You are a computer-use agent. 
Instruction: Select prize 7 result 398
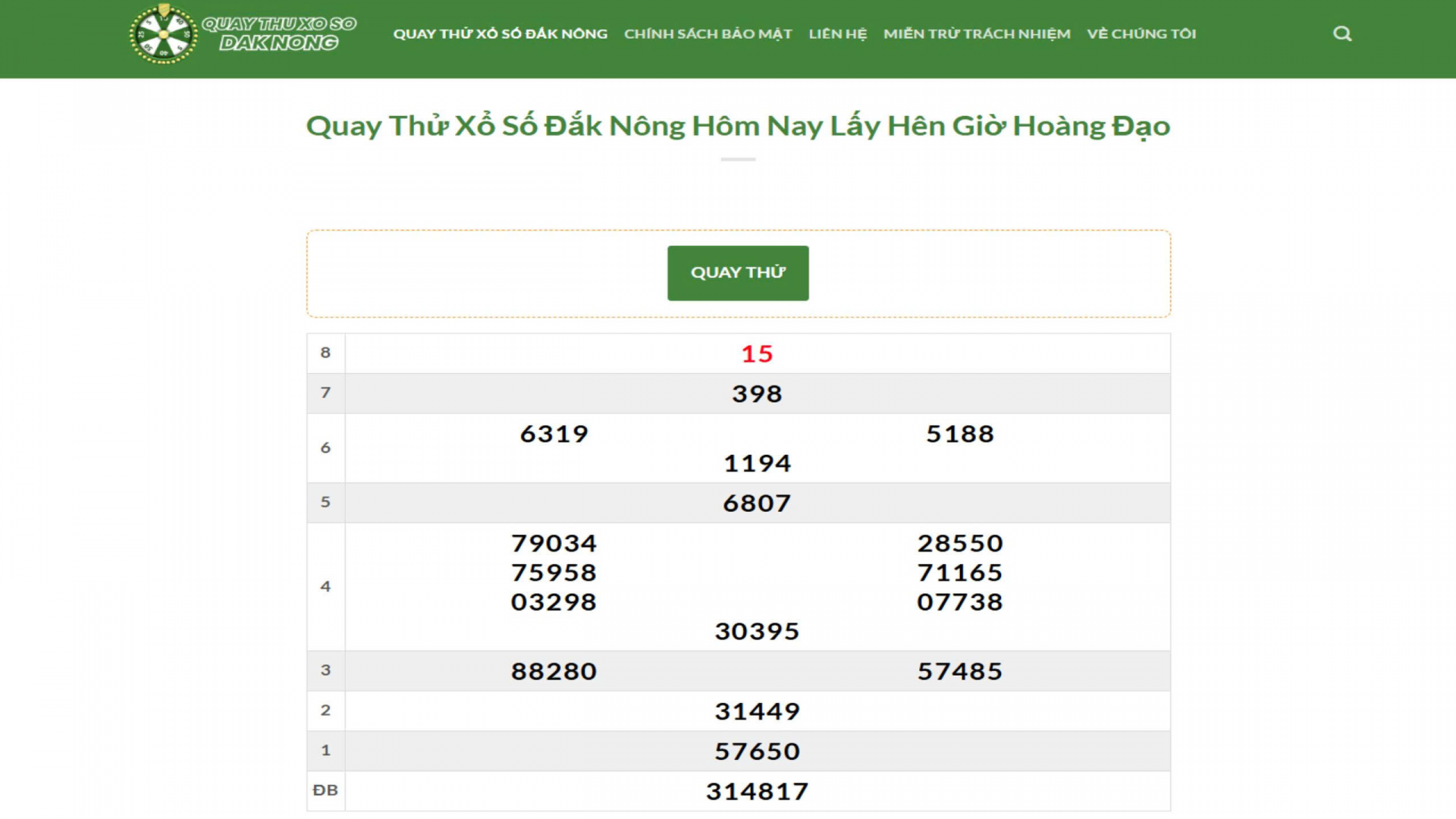[757, 394]
